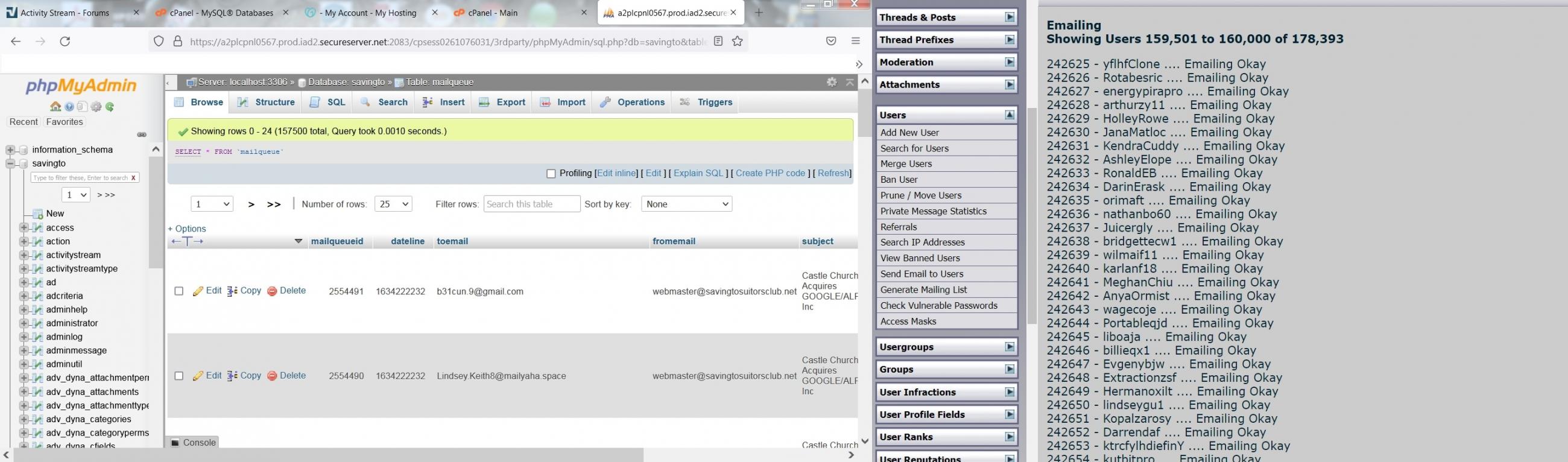Click the Delete icon for row 2554490
This screenshot has height=462, width=1568.
[272, 376]
